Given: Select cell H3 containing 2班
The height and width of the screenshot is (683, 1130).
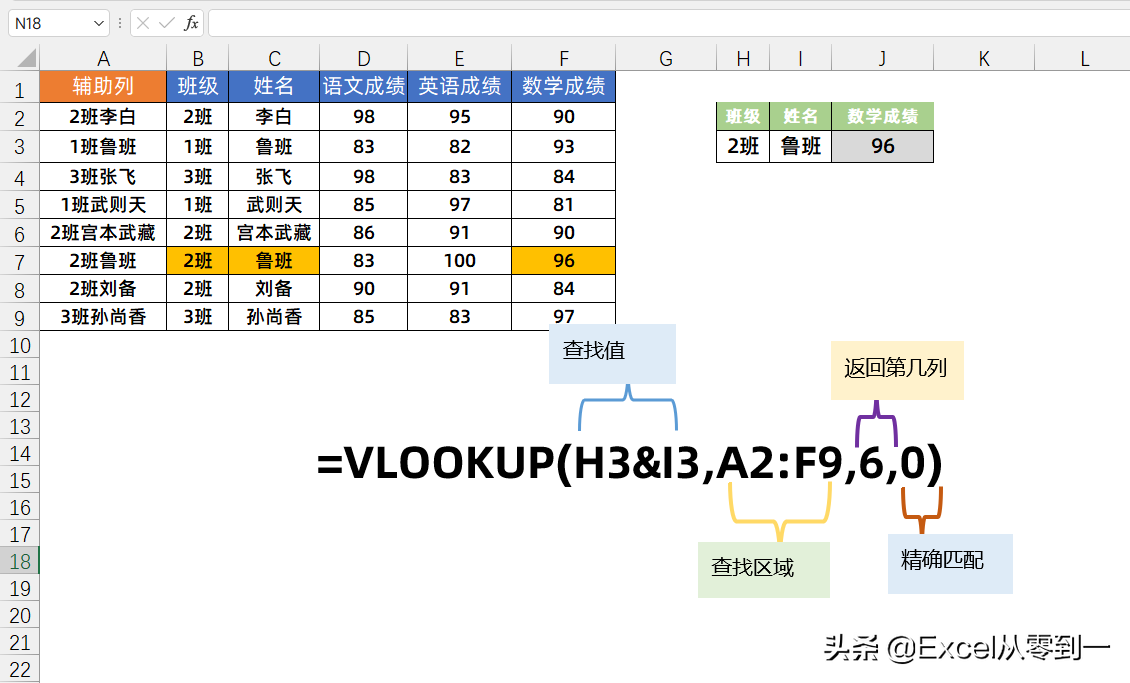Looking at the screenshot, I should [x=742, y=146].
